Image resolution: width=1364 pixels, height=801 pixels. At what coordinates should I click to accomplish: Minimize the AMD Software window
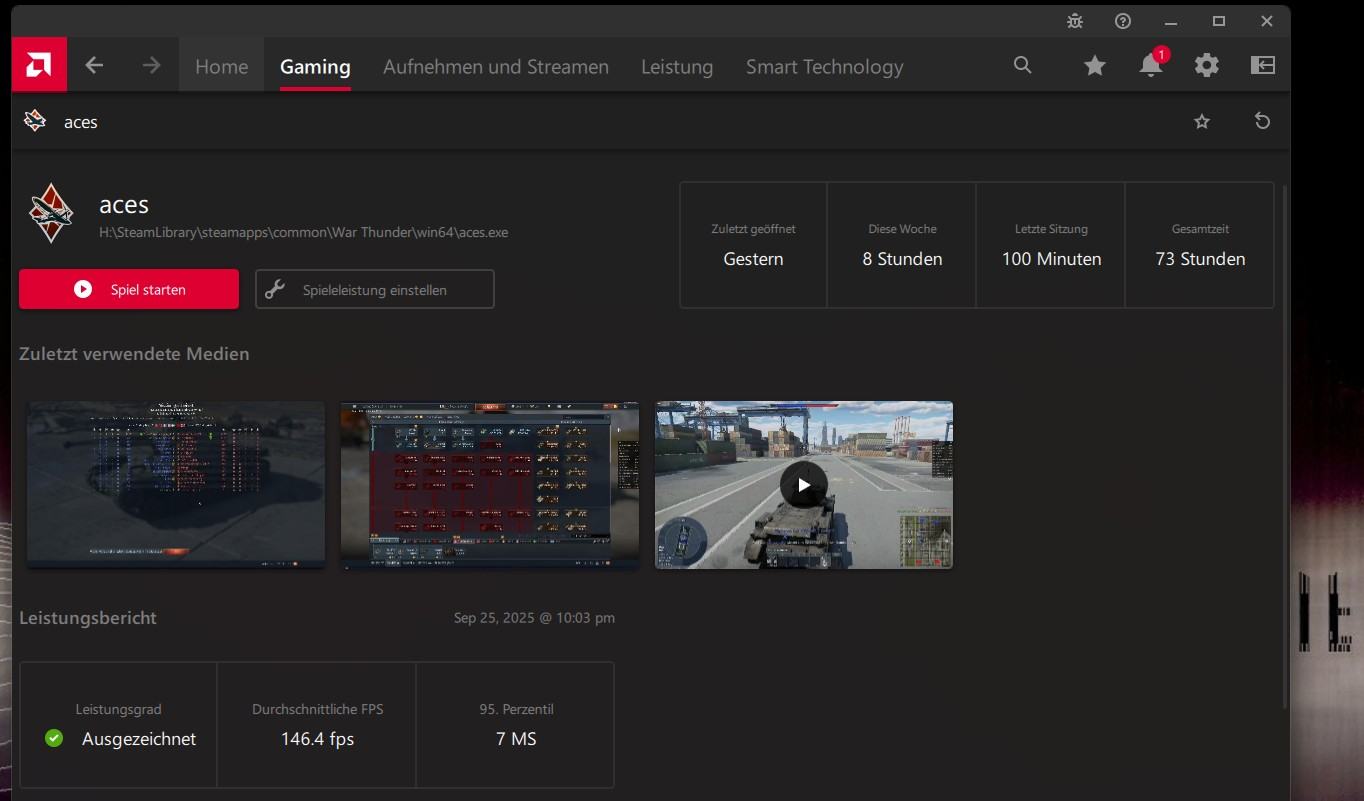pos(1171,21)
